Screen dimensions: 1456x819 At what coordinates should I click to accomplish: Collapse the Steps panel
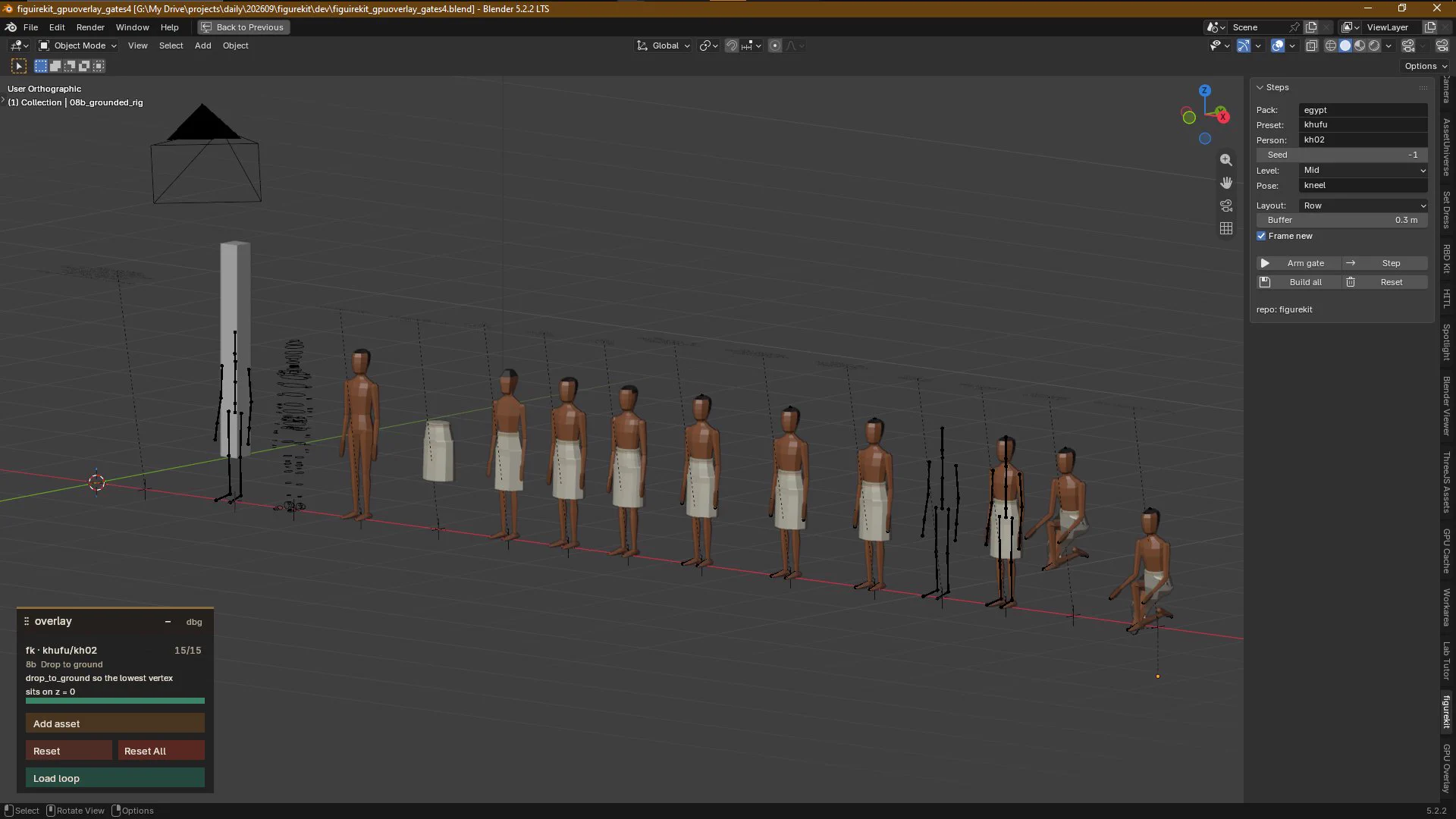pos(1260,87)
